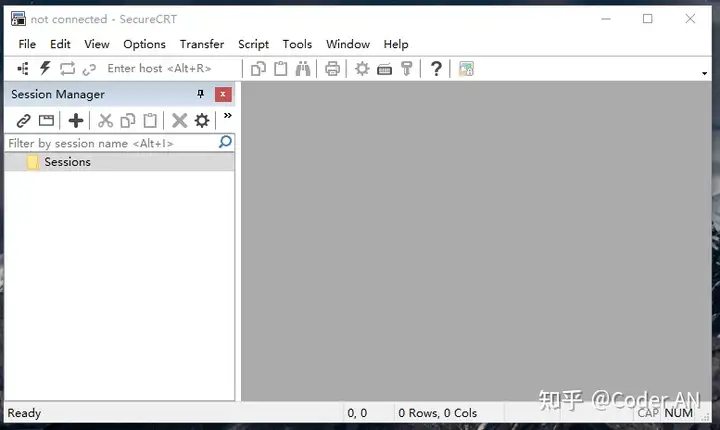Close the Session Manager panel

223,95
